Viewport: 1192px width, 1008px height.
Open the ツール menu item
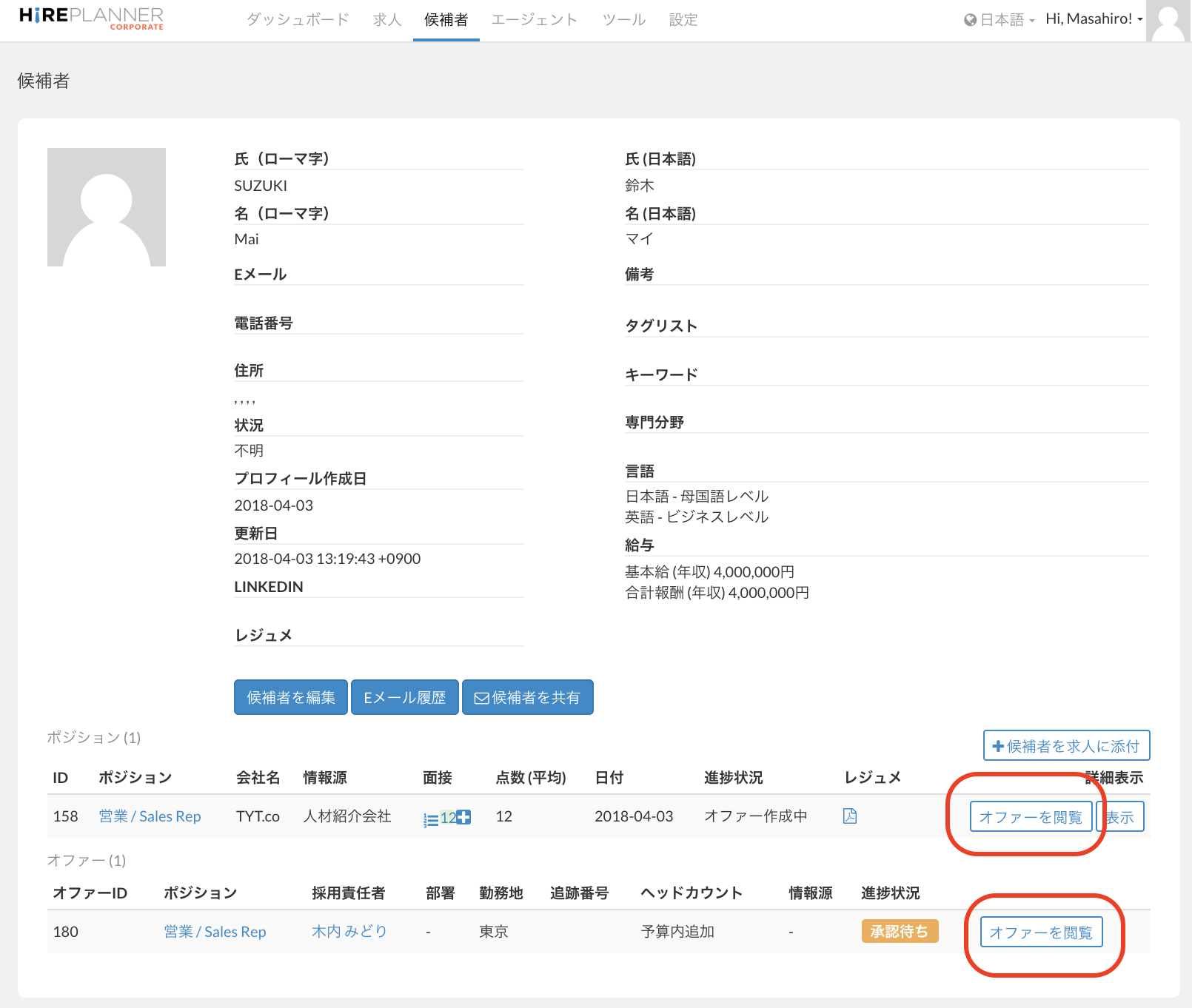pyautogui.click(x=623, y=20)
